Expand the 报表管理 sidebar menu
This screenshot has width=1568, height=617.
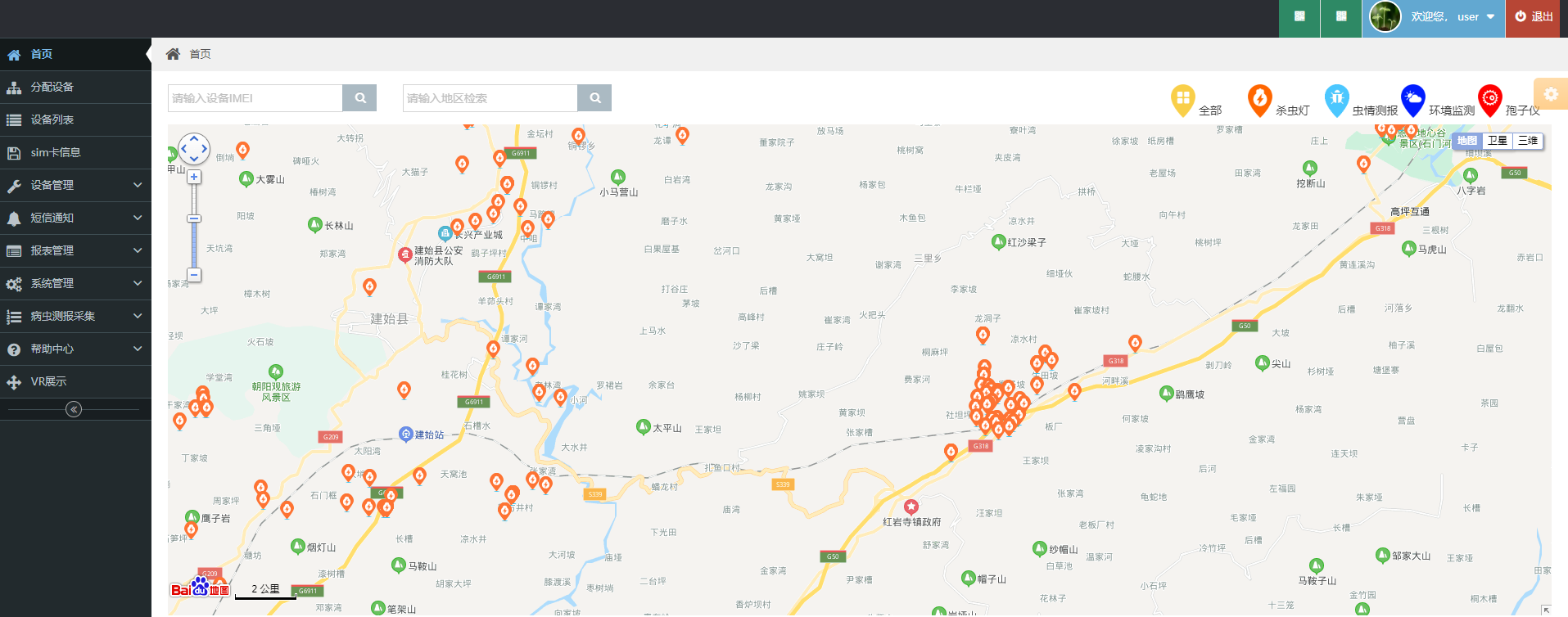point(75,250)
